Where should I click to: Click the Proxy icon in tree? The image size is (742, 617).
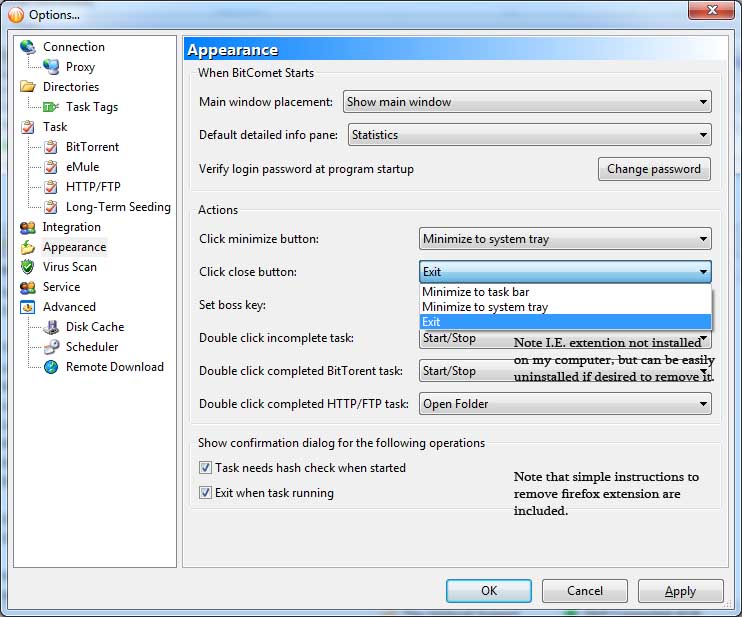coord(51,67)
